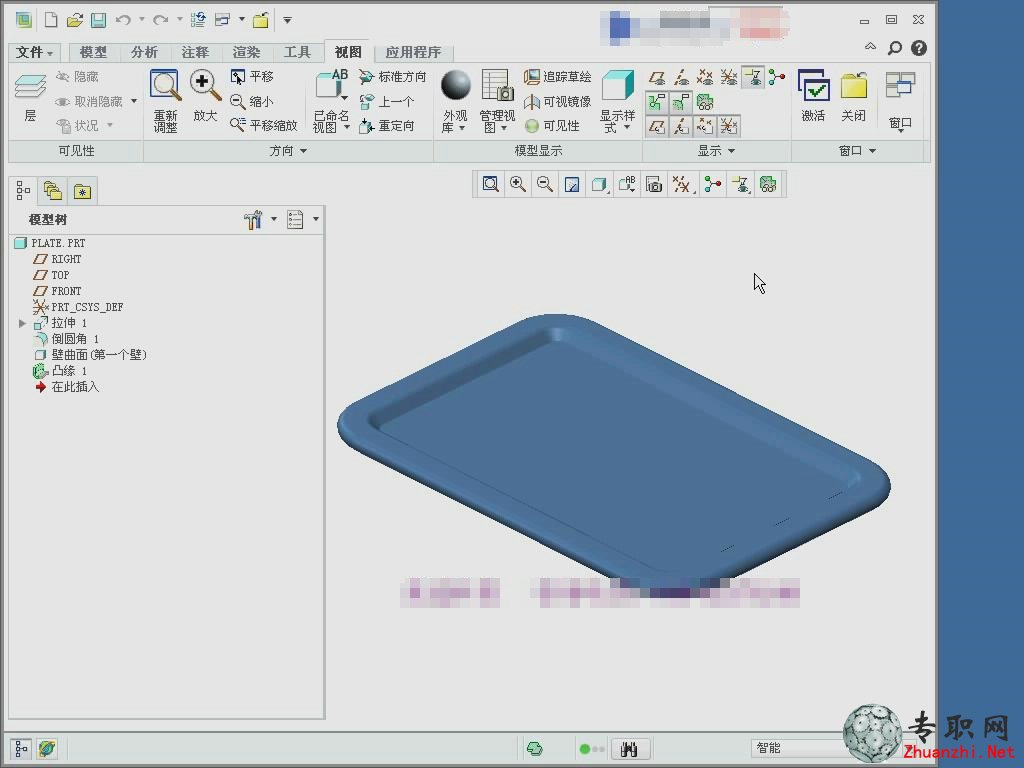This screenshot has width=1024, height=768.
Task: Redo the last undone action
Action: [x=161, y=20]
